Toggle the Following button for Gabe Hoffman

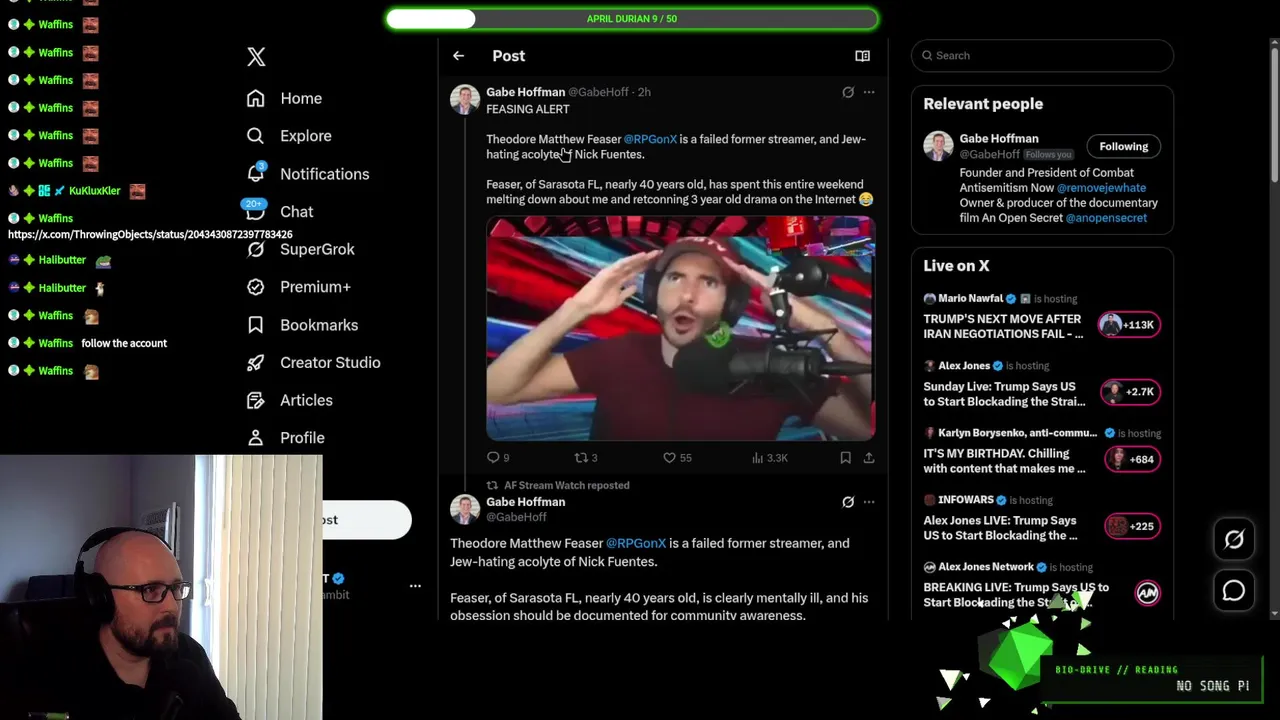click(1123, 146)
